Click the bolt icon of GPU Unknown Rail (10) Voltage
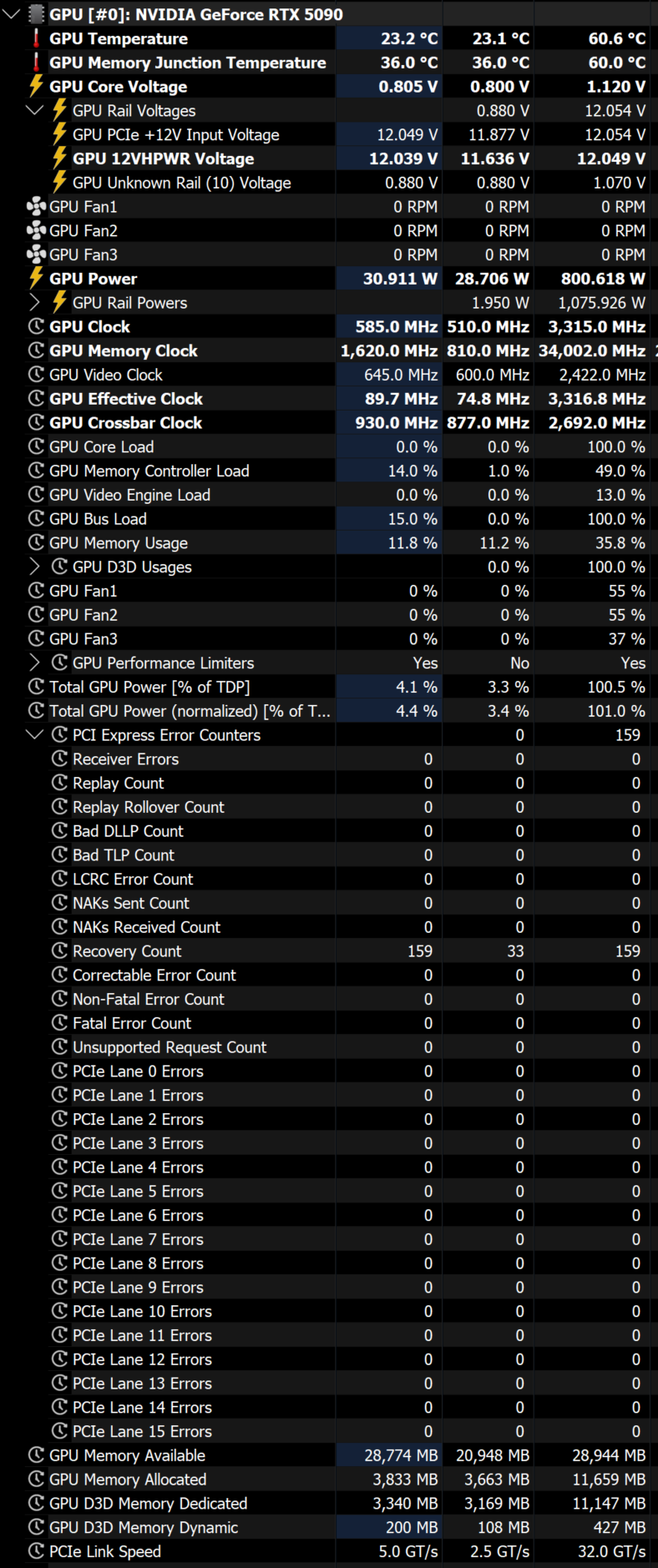This screenshot has height=1568, width=658. coord(59,182)
